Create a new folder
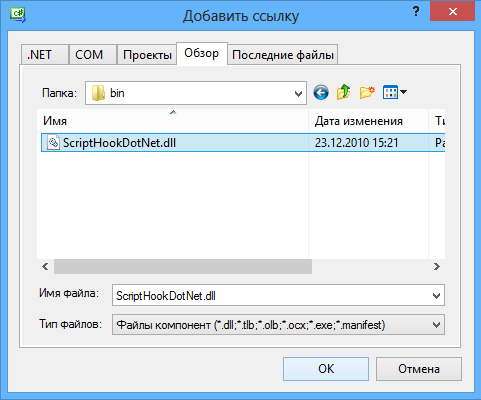481x400 pixels. [367, 92]
